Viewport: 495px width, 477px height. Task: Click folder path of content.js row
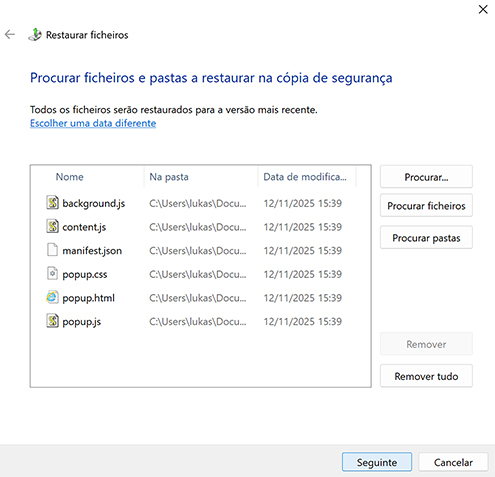(x=198, y=227)
